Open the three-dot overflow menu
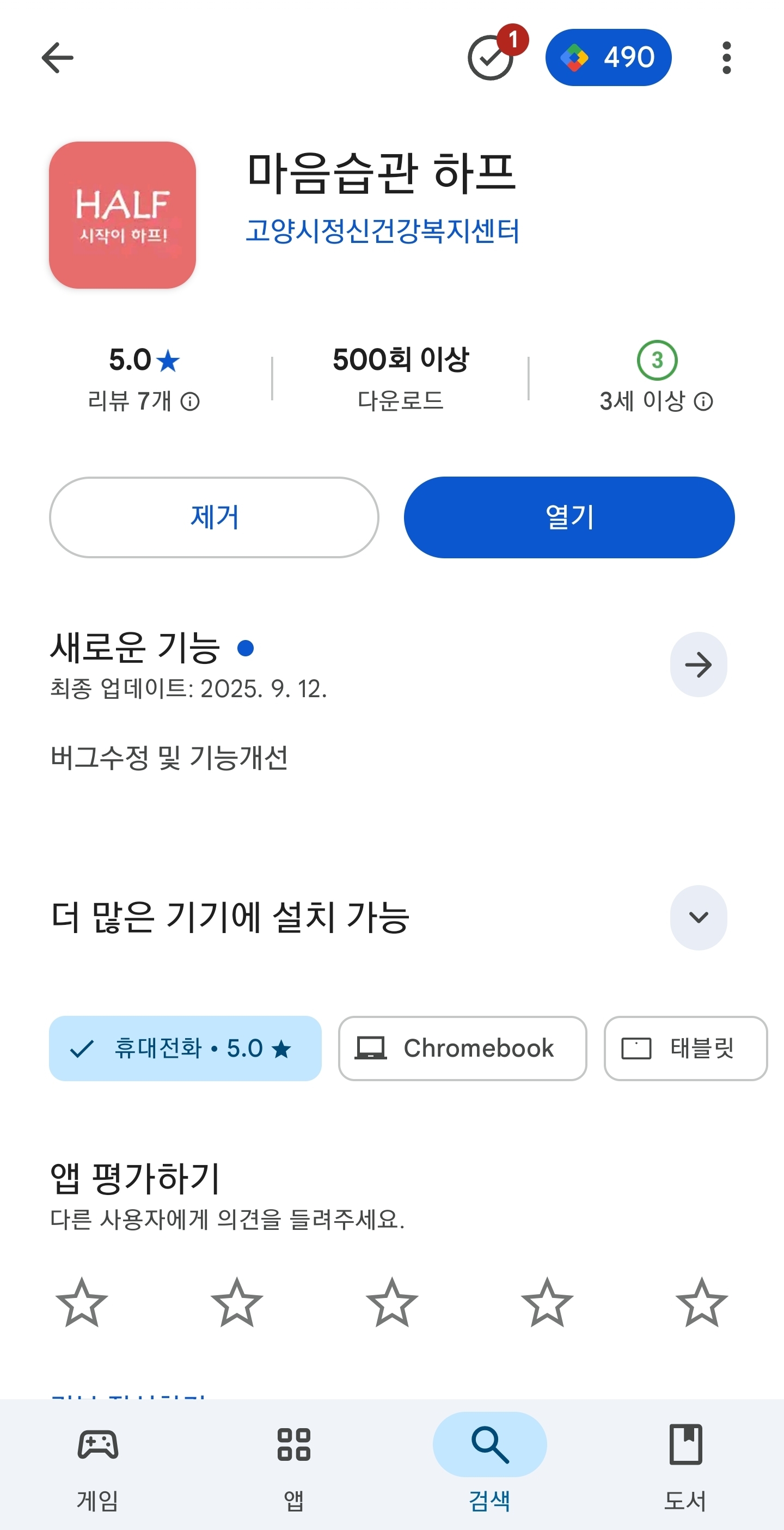 (x=726, y=58)
